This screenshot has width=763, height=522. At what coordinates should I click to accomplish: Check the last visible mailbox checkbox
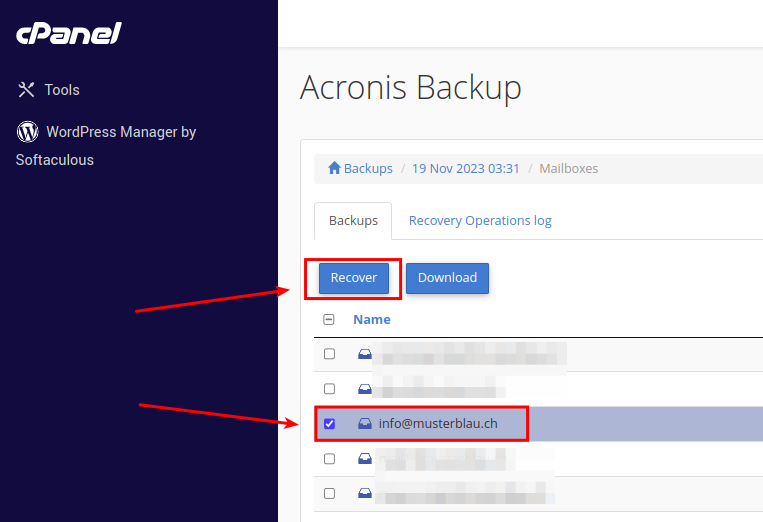pos(329,493)
